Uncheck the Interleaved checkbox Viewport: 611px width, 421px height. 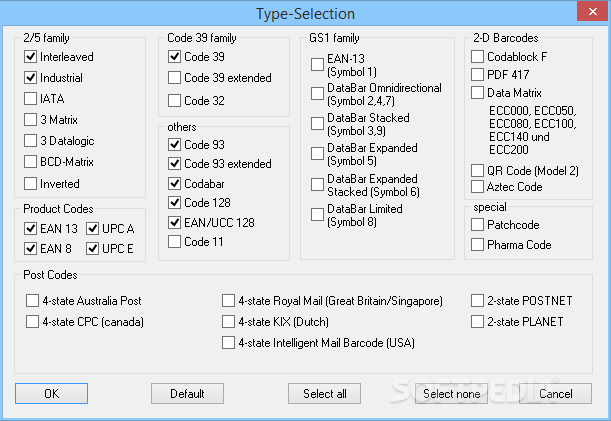[31, 57]
